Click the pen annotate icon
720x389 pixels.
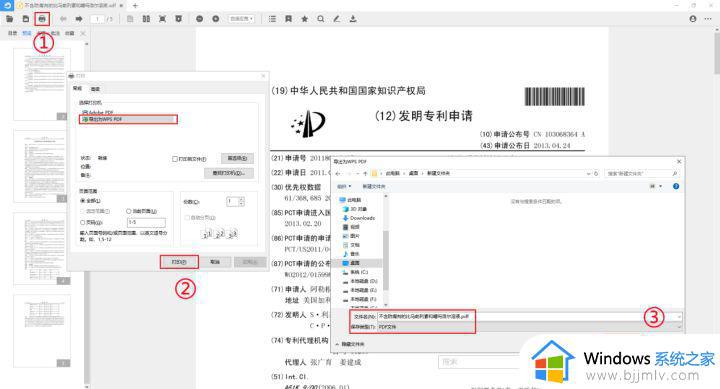click(x=337, y=19)
